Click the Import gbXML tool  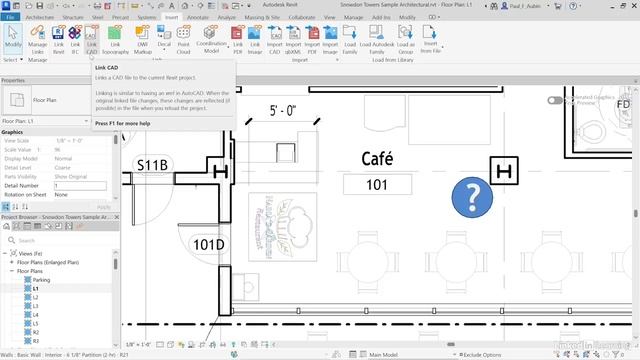293,40
